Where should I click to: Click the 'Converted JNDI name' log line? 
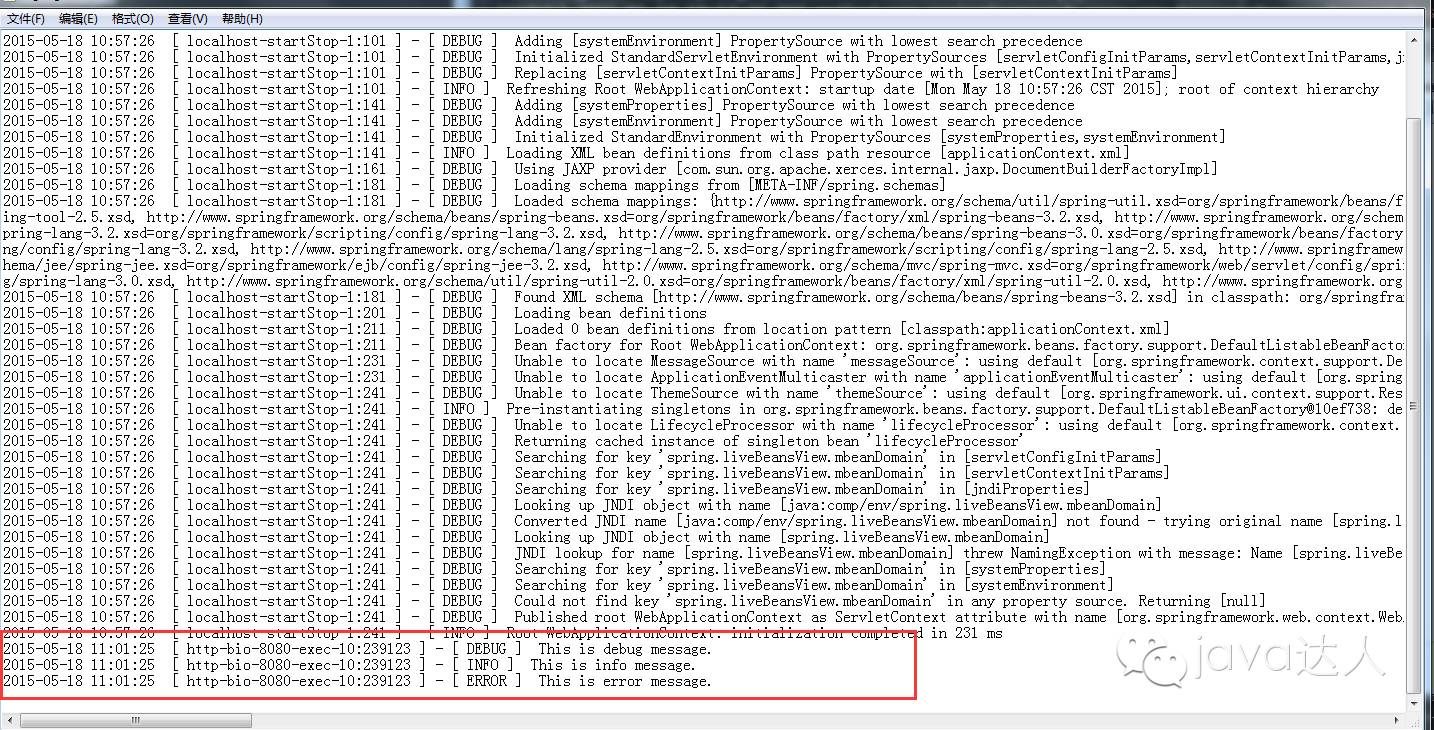703,521
